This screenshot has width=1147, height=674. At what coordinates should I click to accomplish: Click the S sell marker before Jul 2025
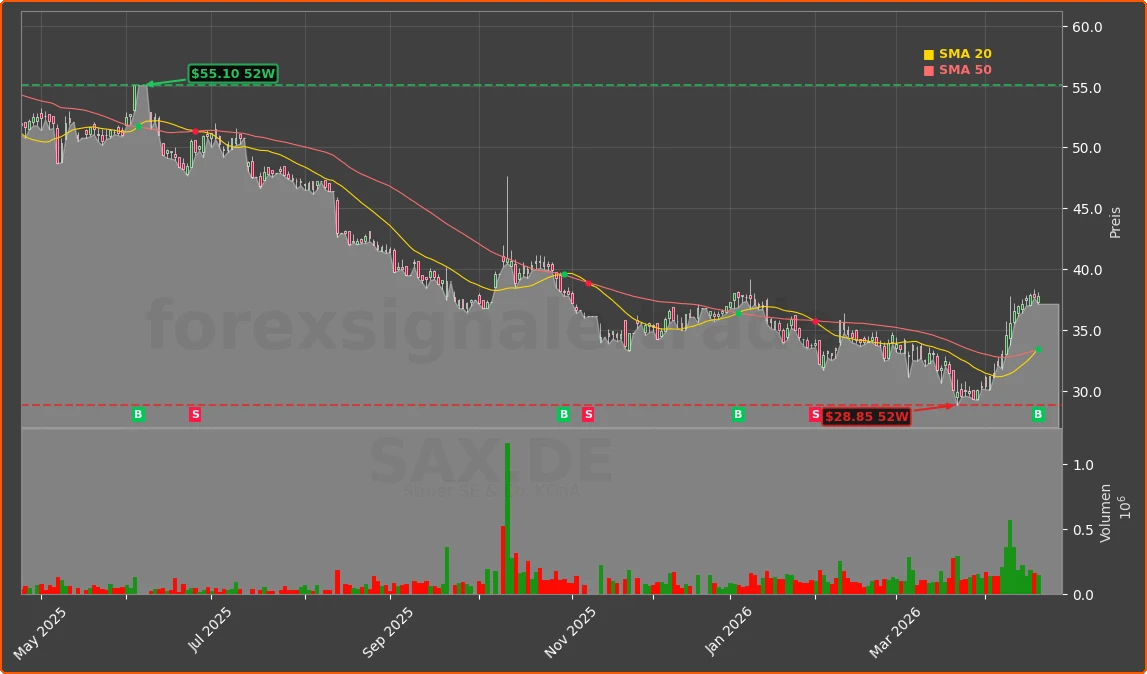(x=195, y=415)
